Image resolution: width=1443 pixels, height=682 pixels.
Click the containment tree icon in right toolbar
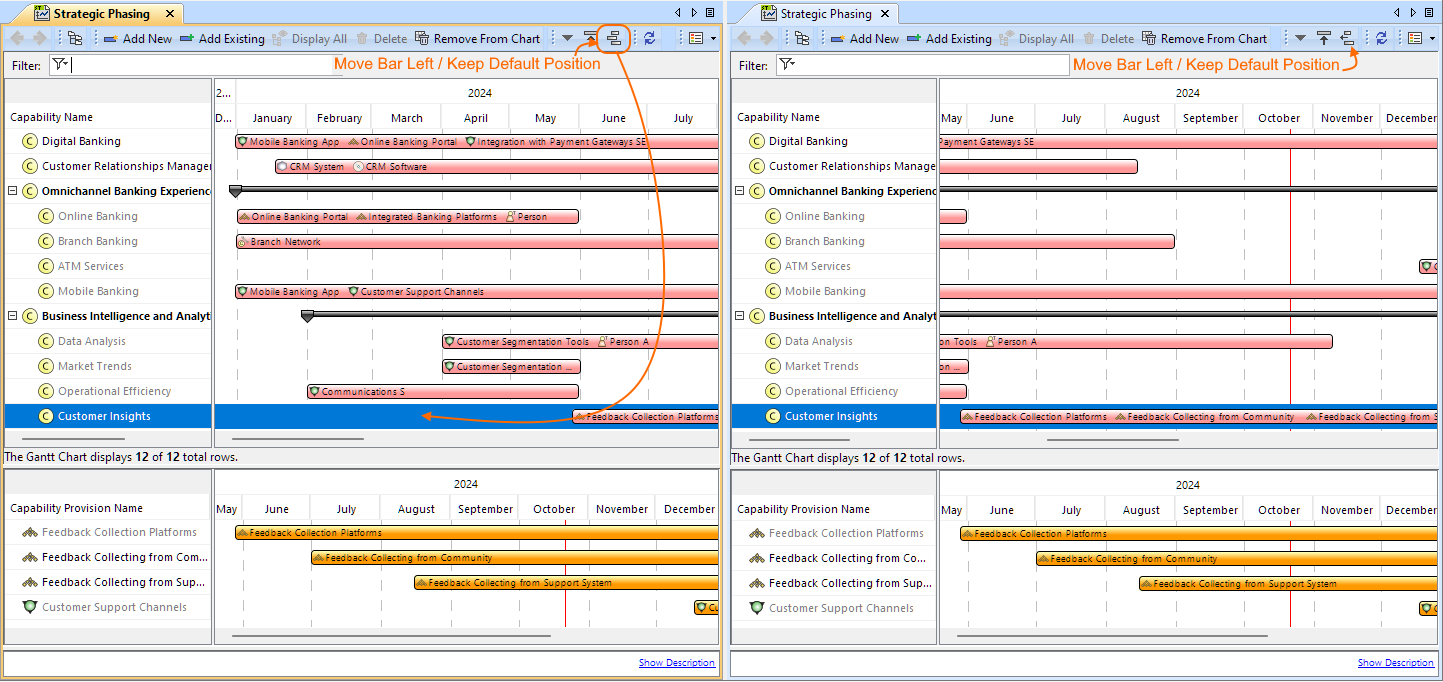[801, 39]
